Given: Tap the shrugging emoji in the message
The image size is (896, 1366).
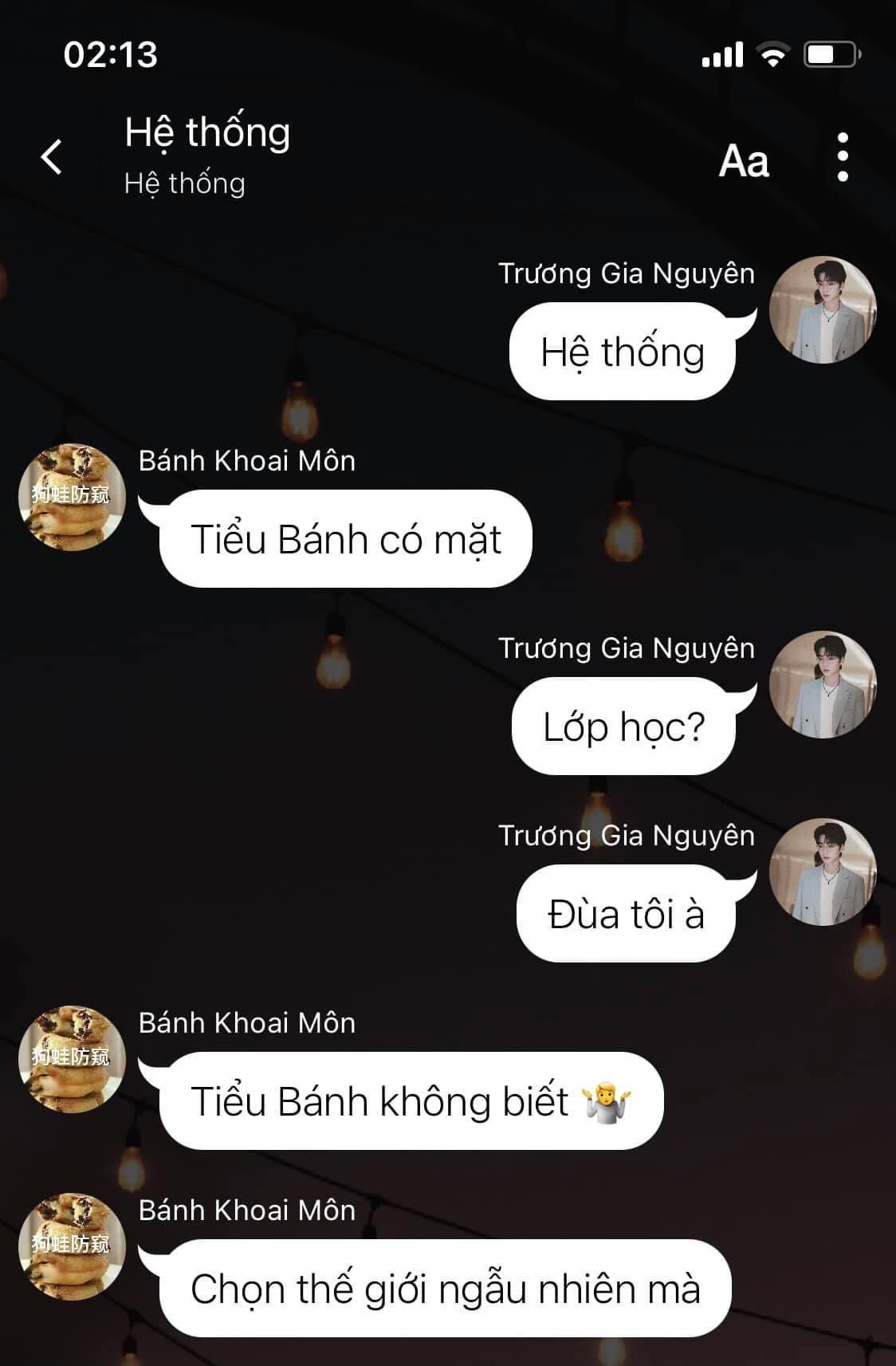Looking at the screenshot, I should (607, 1102).
